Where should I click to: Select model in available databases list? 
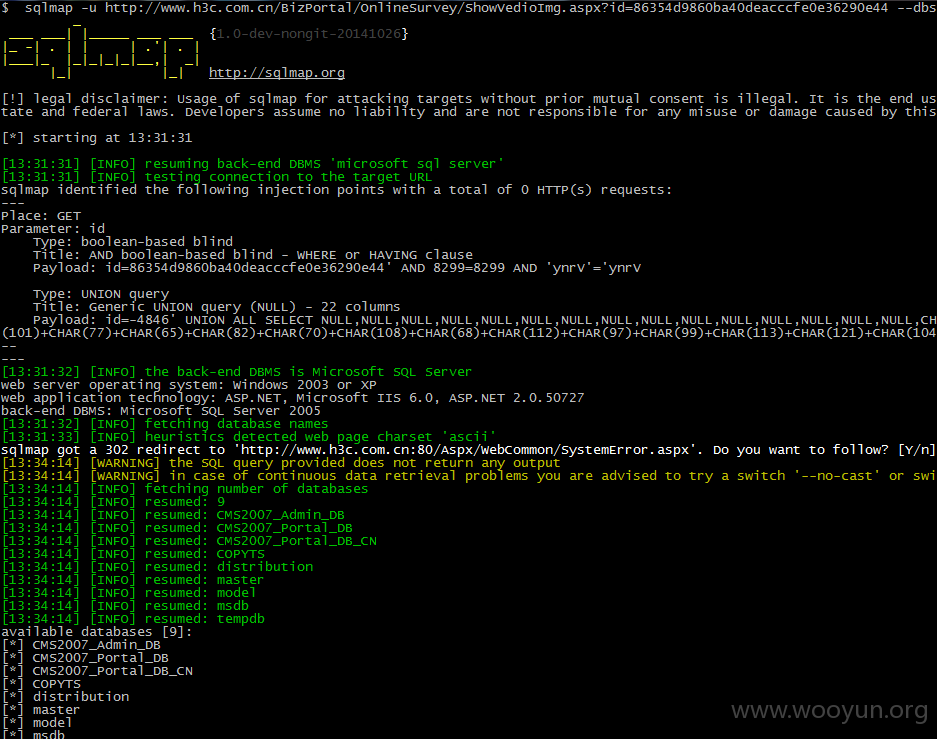pyautogui.click(x=53, y=723)
